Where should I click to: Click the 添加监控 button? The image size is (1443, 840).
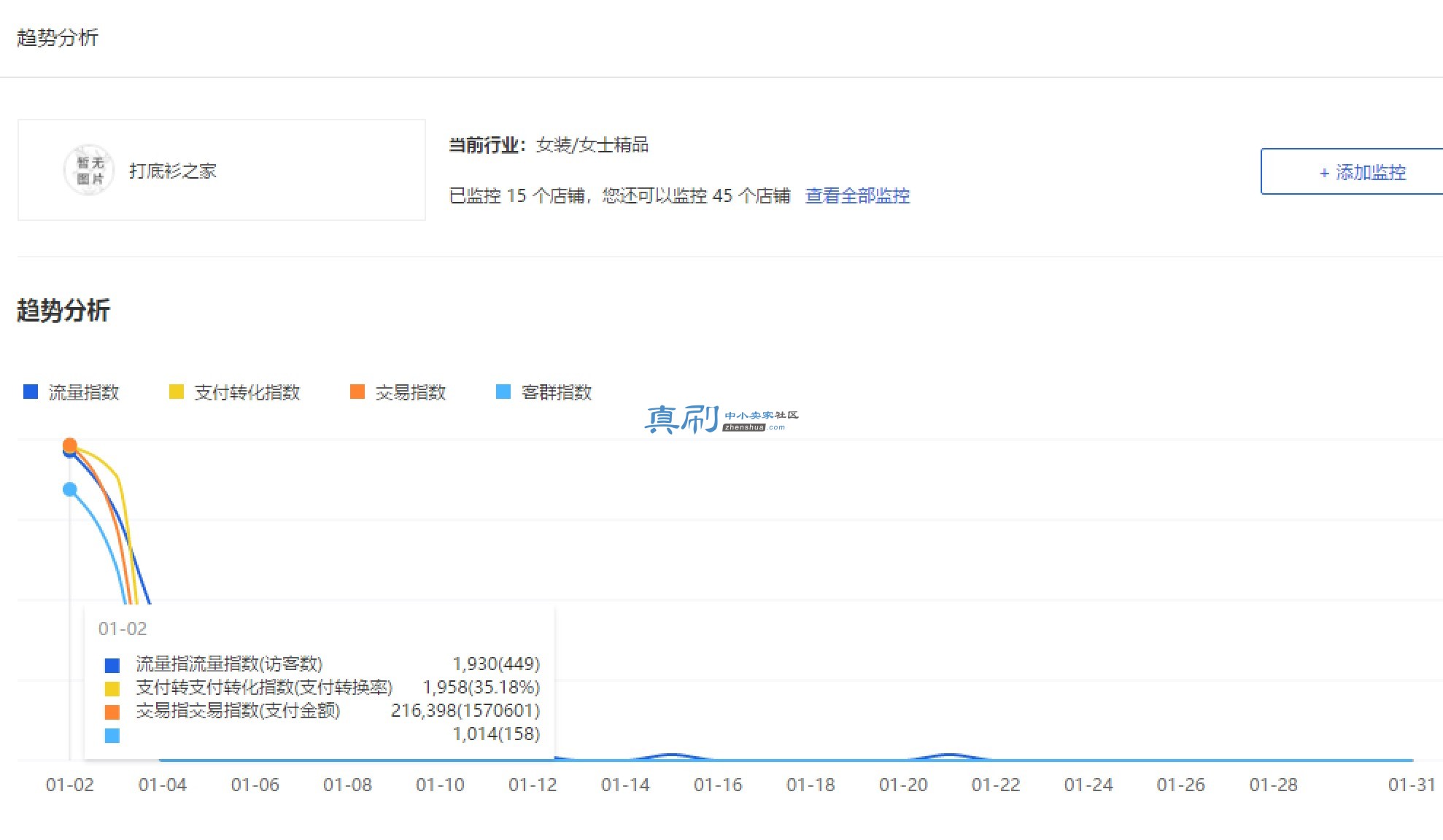pyautogui.click(x=1352, y=172)
